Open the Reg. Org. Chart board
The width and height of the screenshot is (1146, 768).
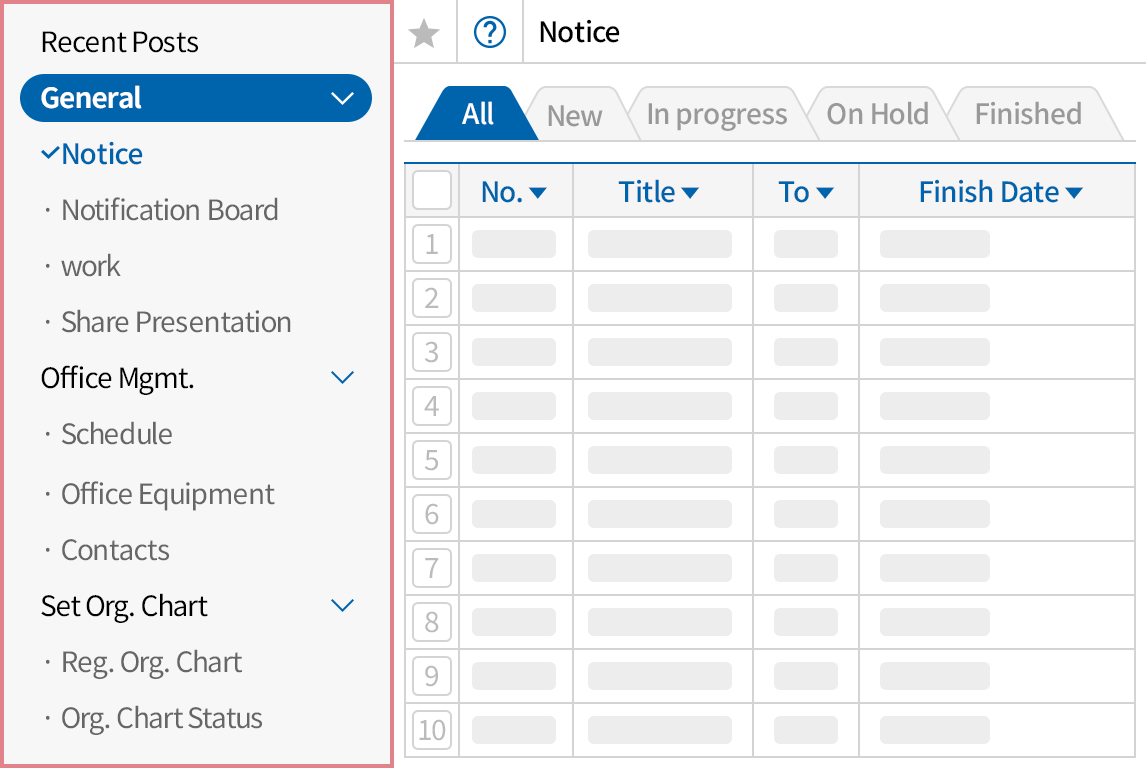(151, 662)
